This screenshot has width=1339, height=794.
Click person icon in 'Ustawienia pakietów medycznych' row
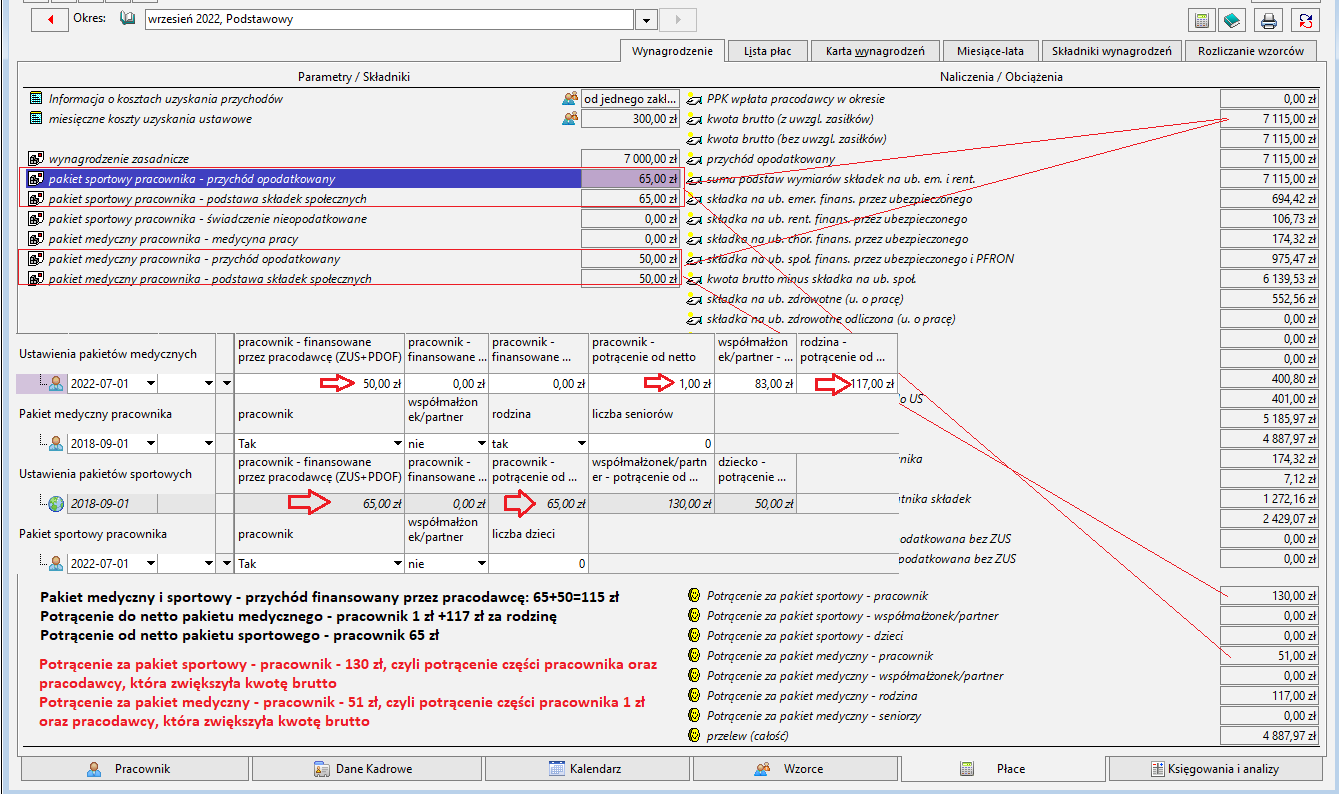pos(57,383)
